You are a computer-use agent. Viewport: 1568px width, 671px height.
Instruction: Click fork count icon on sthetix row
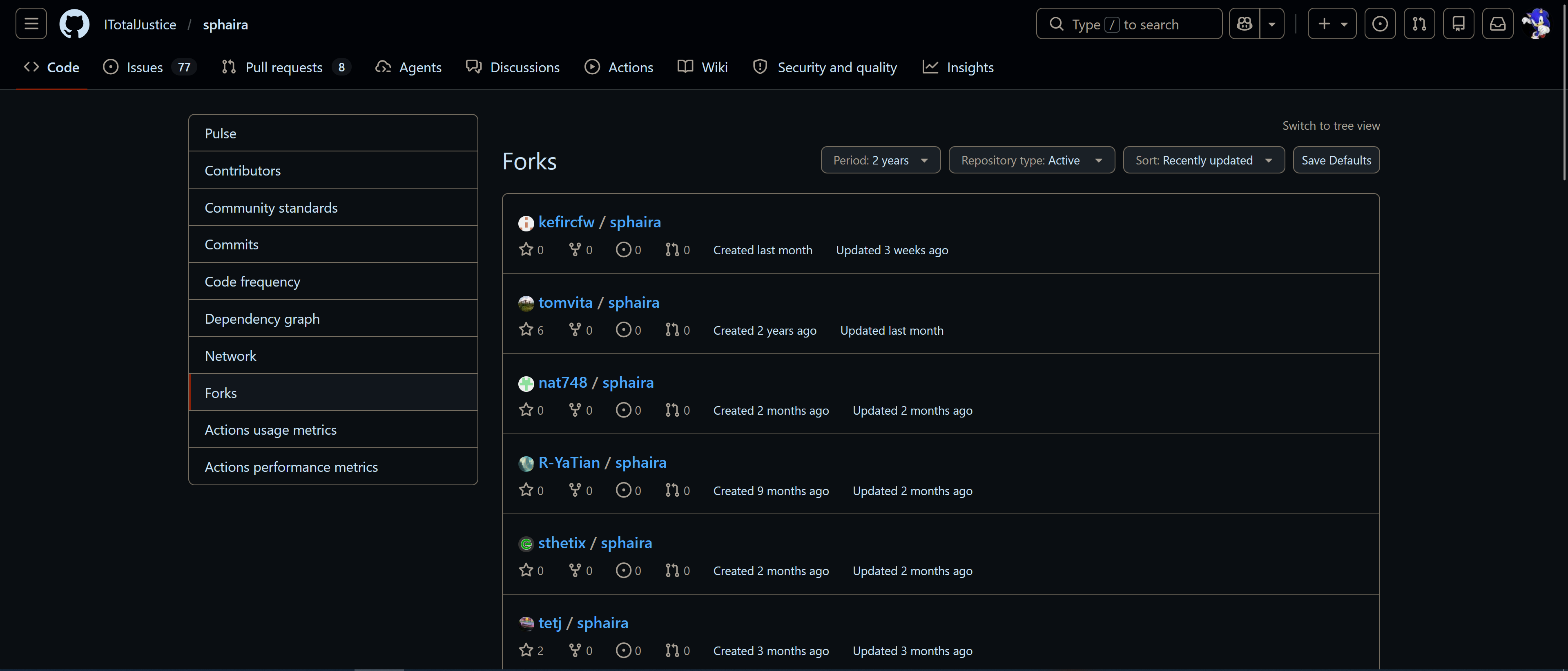point(575,570)
